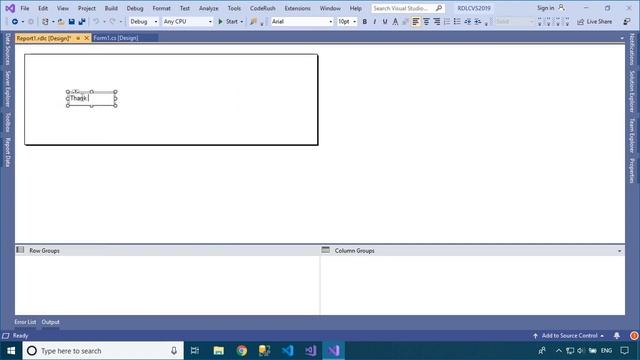
Task: Click the Windows taskbar search box
Action: [103, 351]
